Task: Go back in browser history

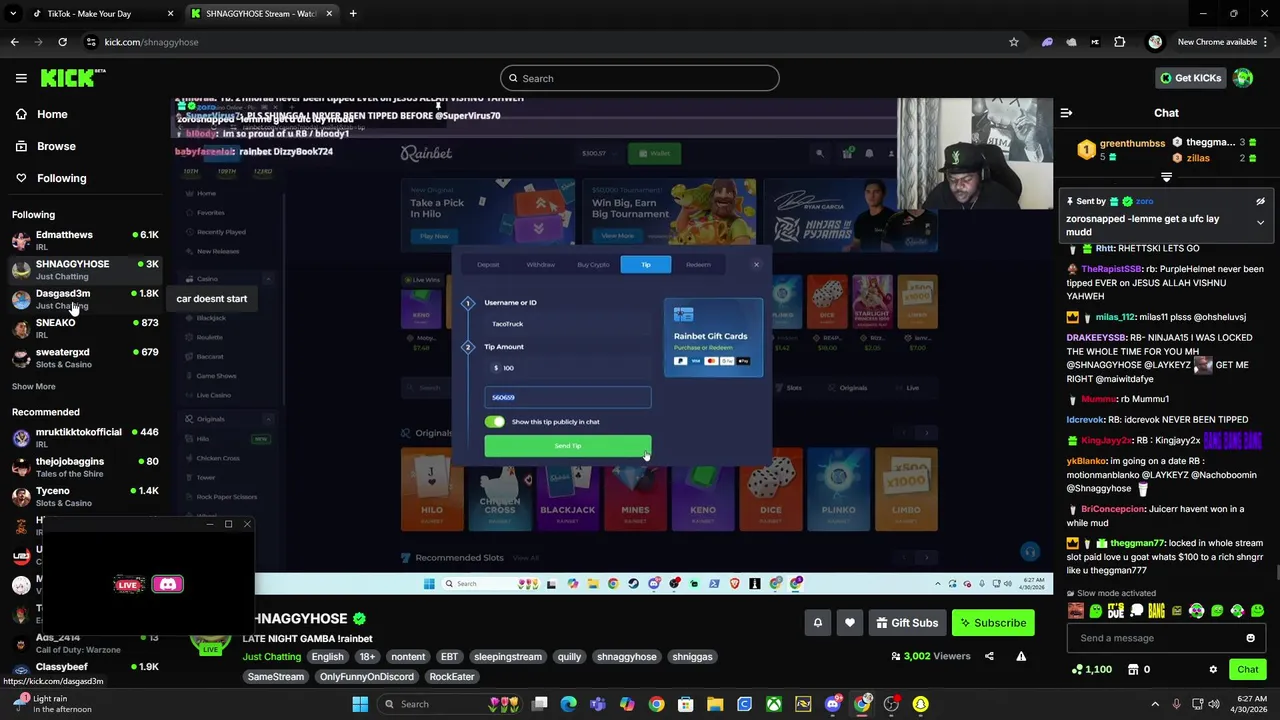Action: pos(14,42)
